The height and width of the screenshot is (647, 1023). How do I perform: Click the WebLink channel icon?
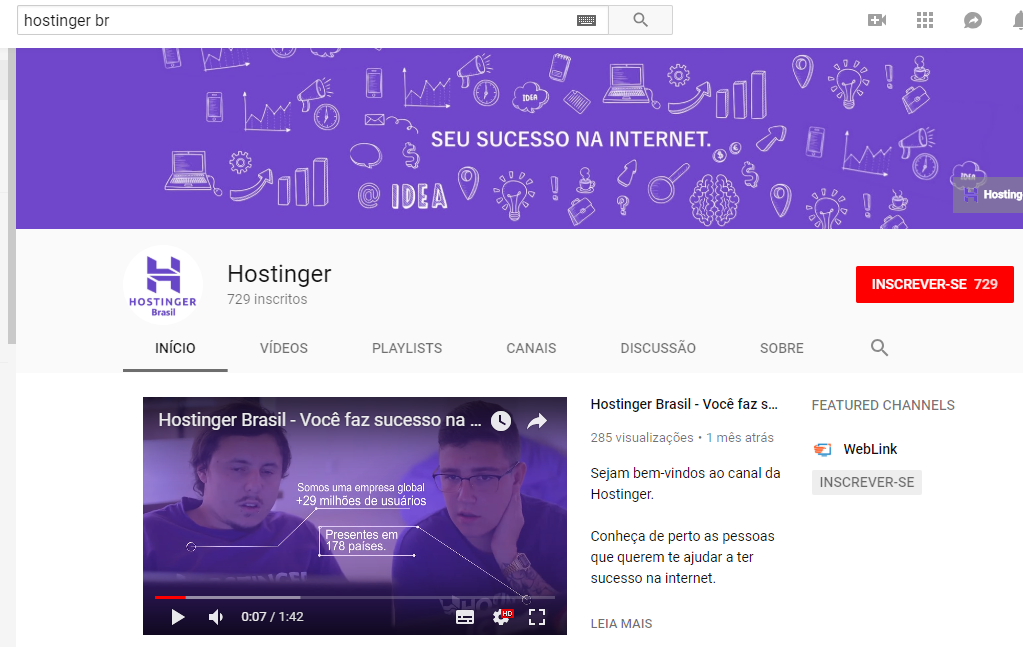coord(823,449)
